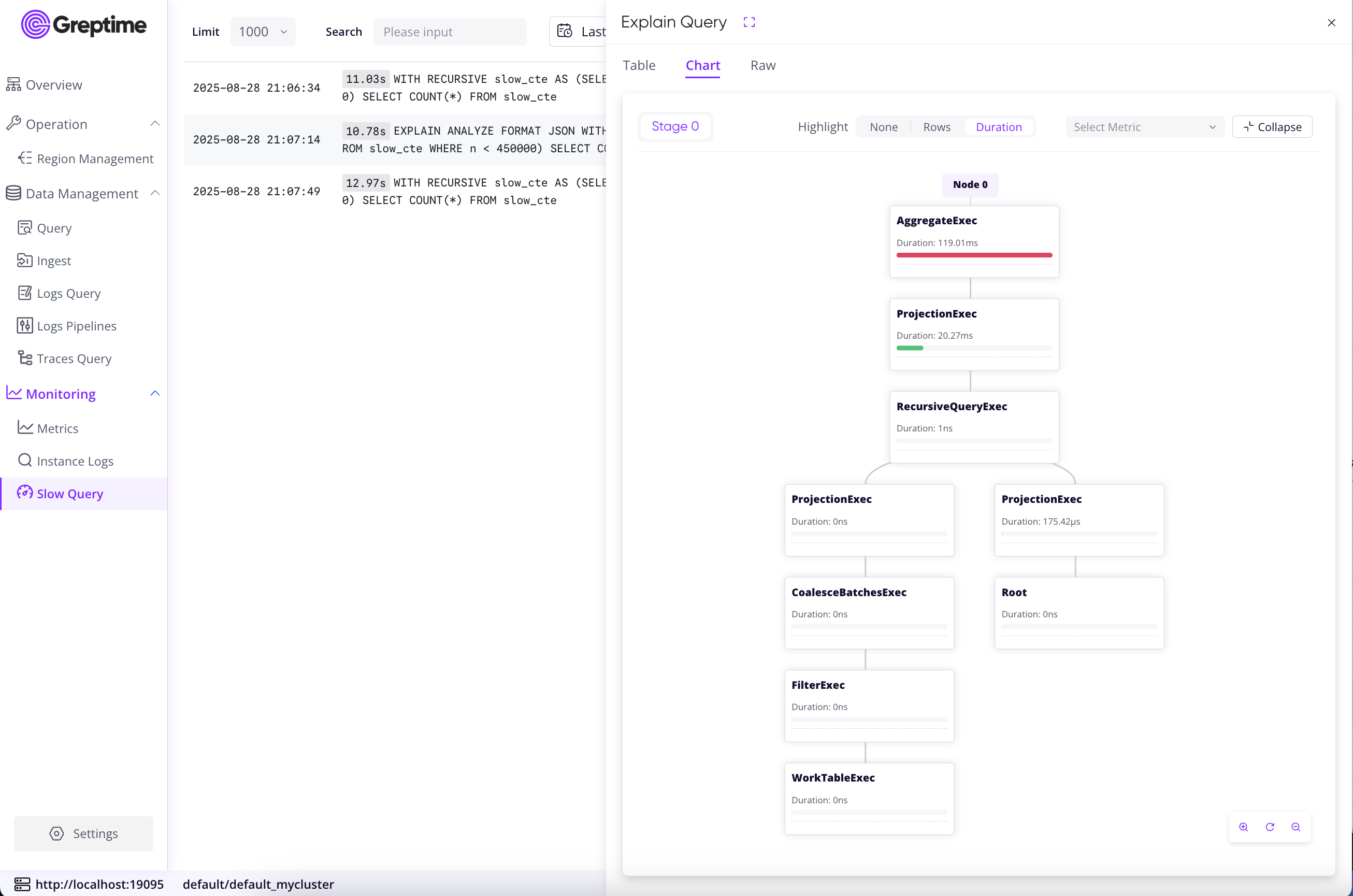This screenshot has height=896, width=1353.
Task: Open the Slow Query page icon
Action: click(x=24, y=493)
